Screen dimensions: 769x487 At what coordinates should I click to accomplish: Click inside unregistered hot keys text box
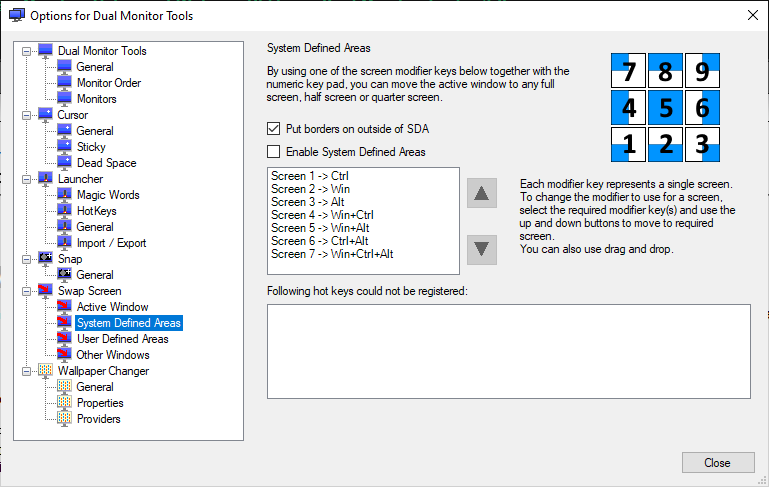509,351
